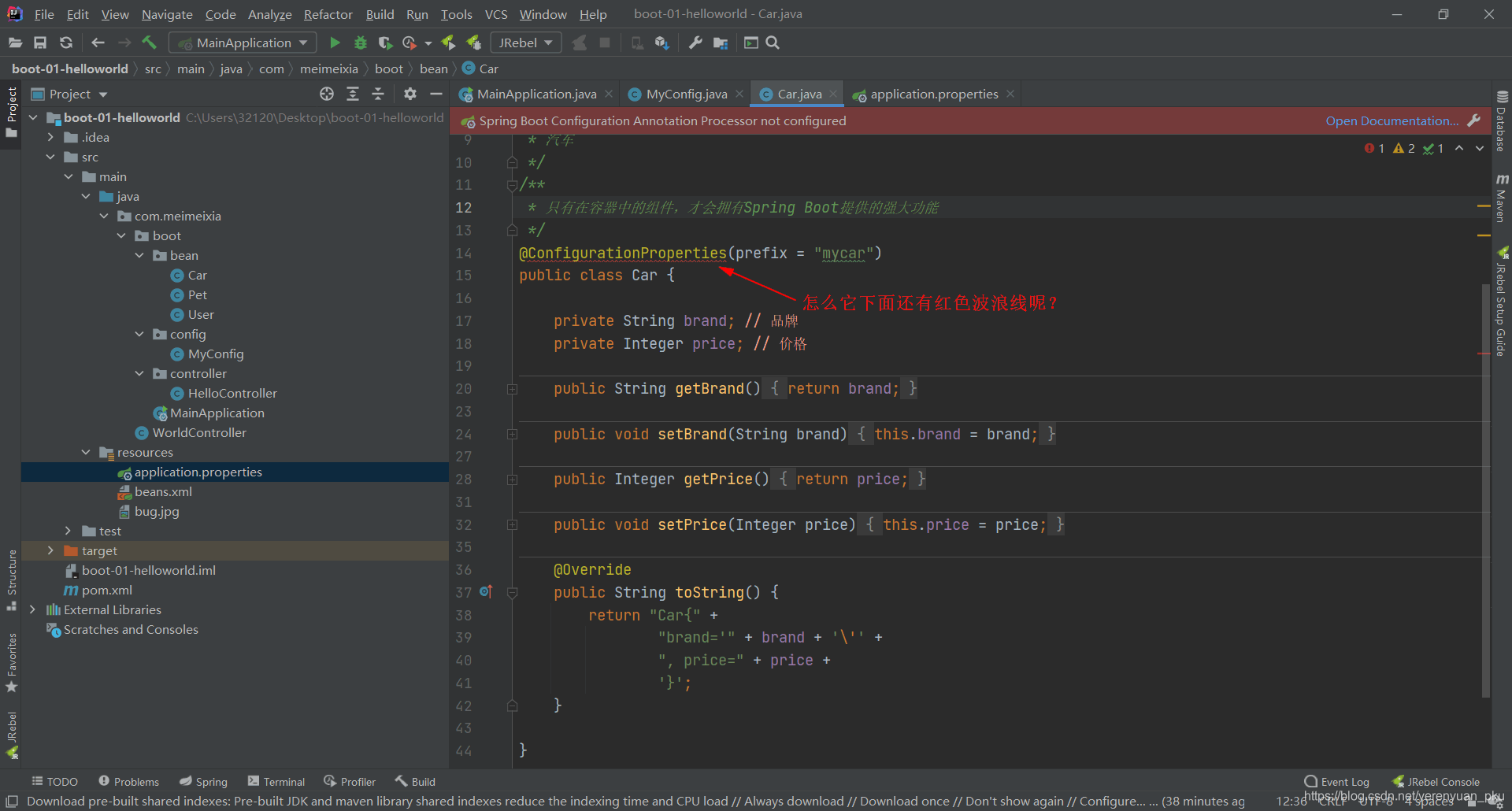Toggle fold for toString method on line 37

pos(512,593)
